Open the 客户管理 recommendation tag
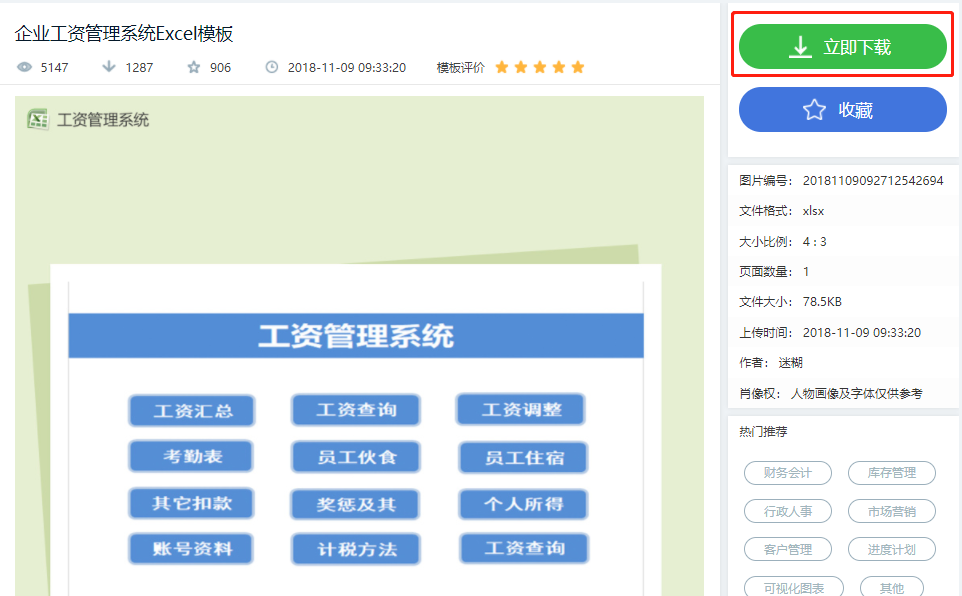962x596 pixels. point(787,549)
